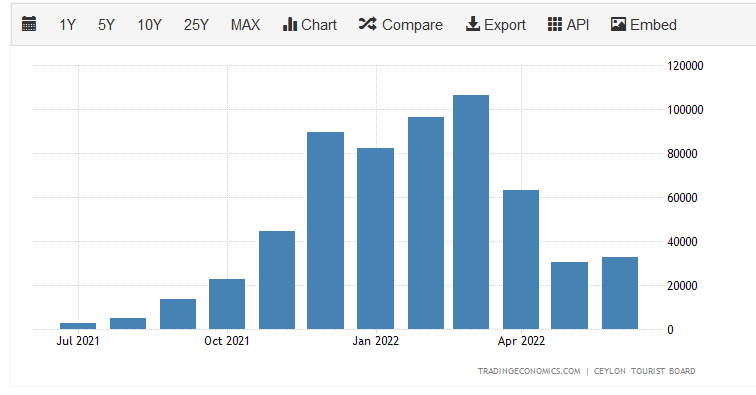Screen dimensions: 756x395
Task: Show the MAX time range
Action: [x=245, y=25]
